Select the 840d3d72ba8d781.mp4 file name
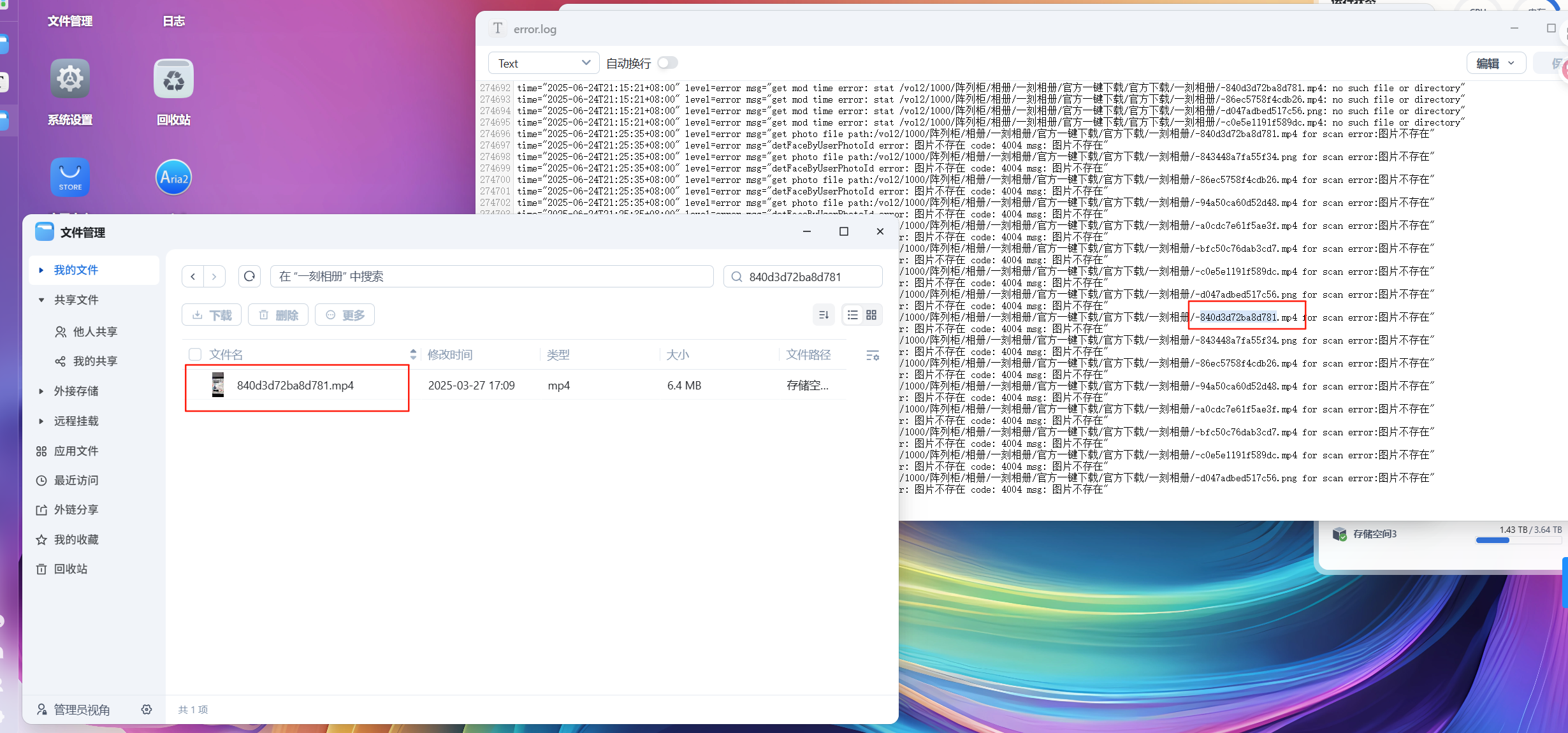 pos(295,385)
